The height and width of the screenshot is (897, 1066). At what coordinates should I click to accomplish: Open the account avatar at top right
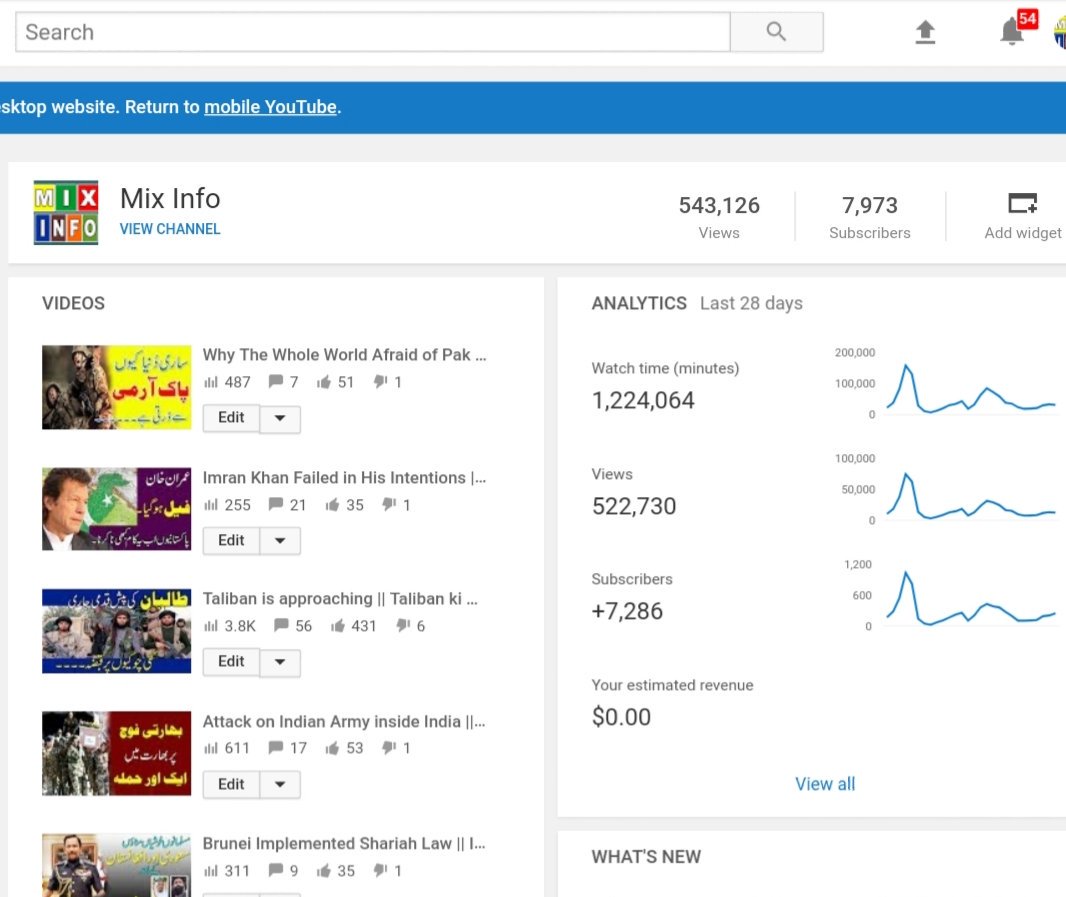(1059, 33)
